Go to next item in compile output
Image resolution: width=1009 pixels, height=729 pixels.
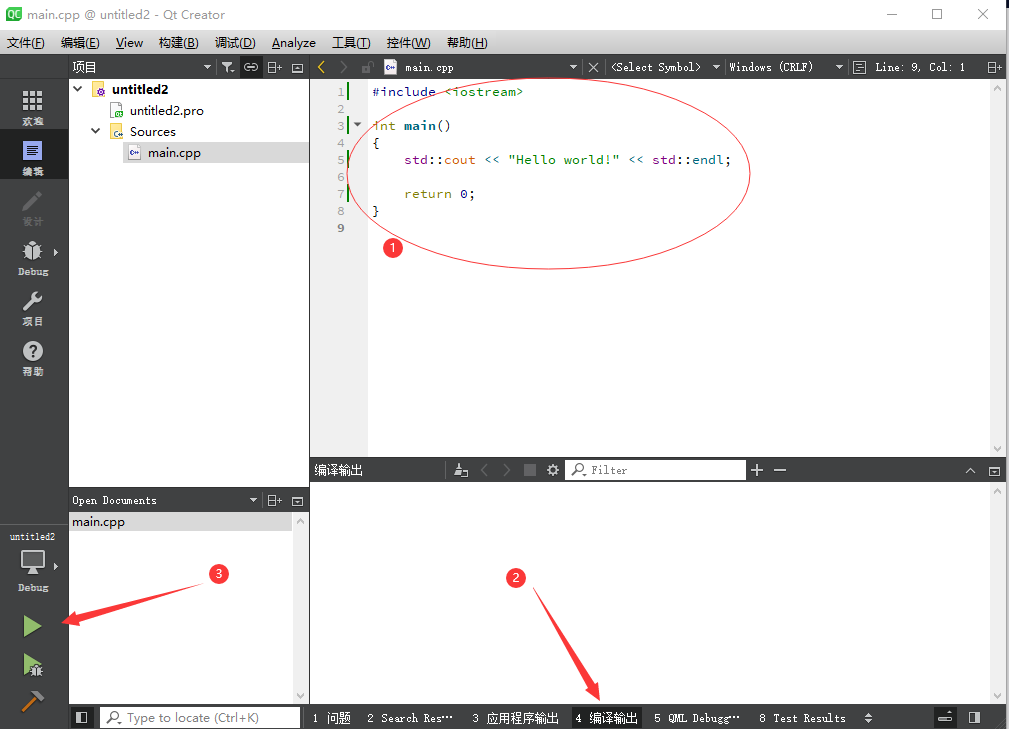click(507, 470)
